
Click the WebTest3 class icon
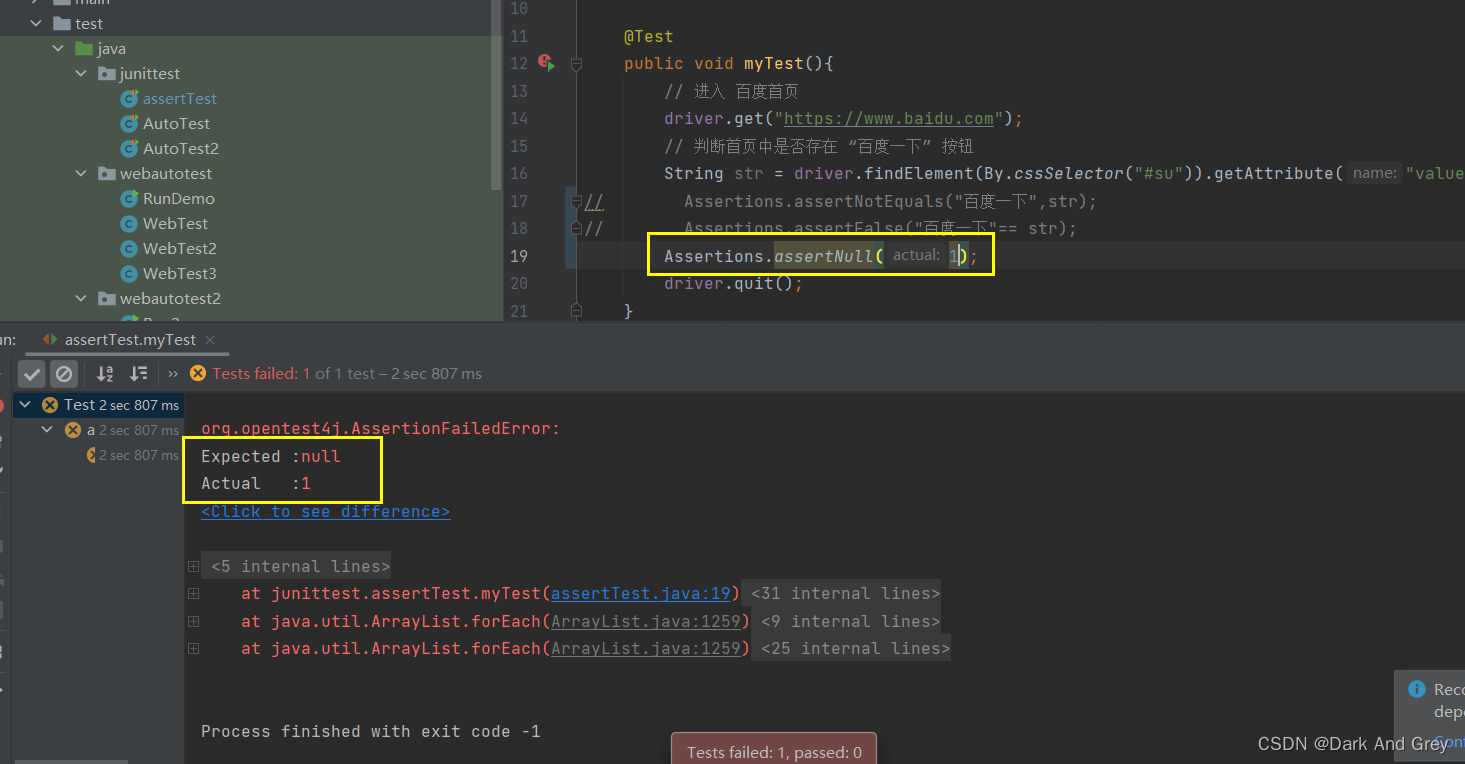coord(128,274)
